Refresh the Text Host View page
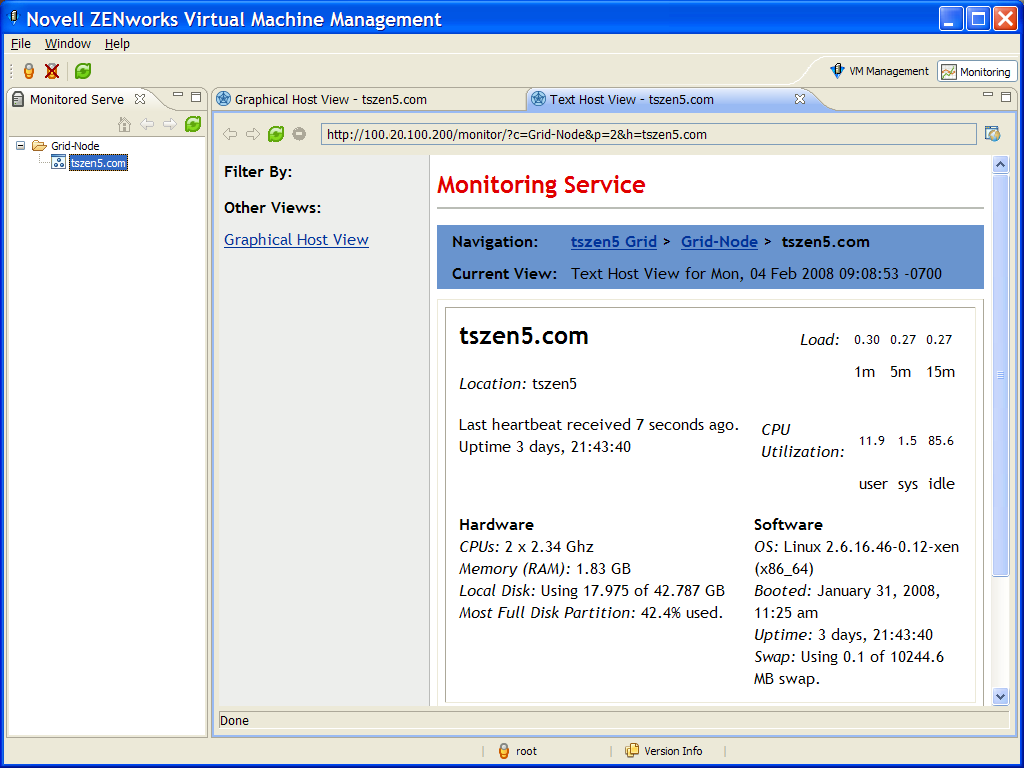This screenshot has height=768, width=1024. [274, 133]
